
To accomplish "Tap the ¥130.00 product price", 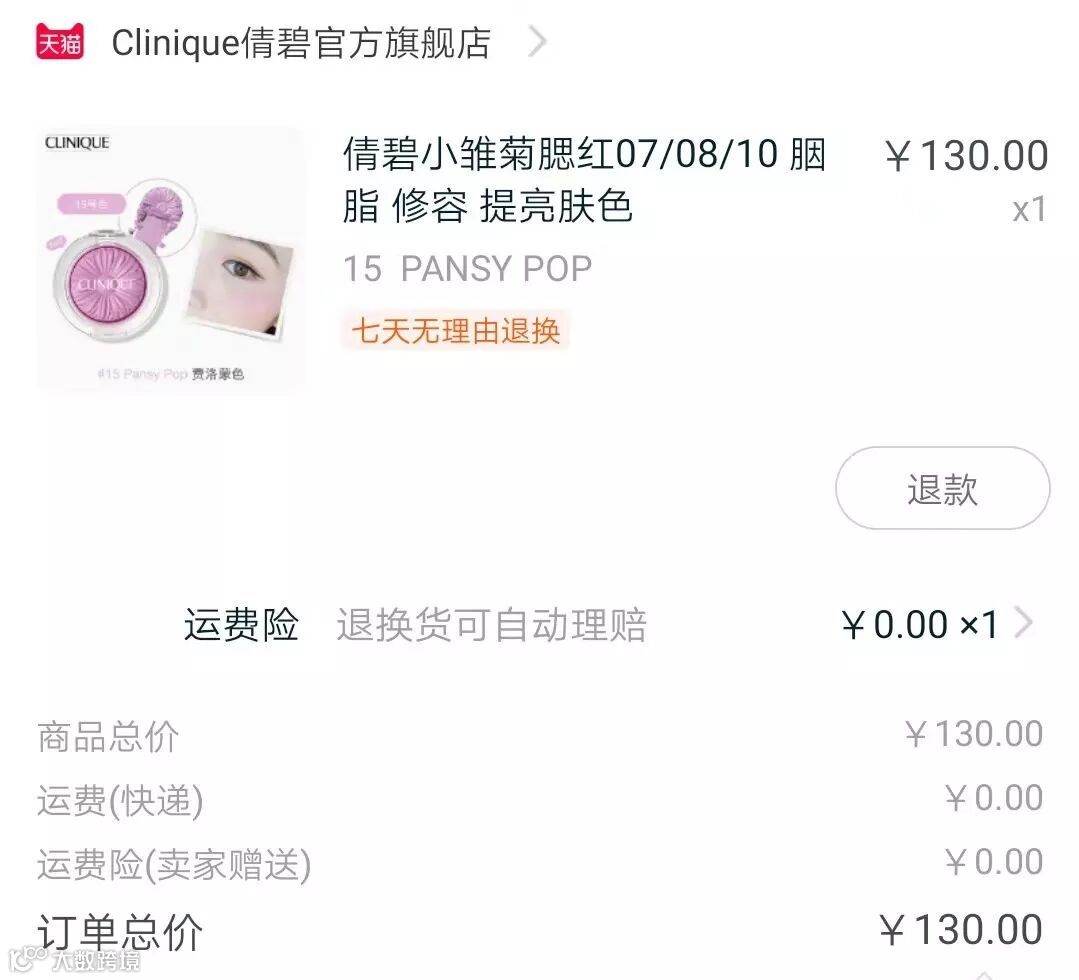I will pos(966,156).
